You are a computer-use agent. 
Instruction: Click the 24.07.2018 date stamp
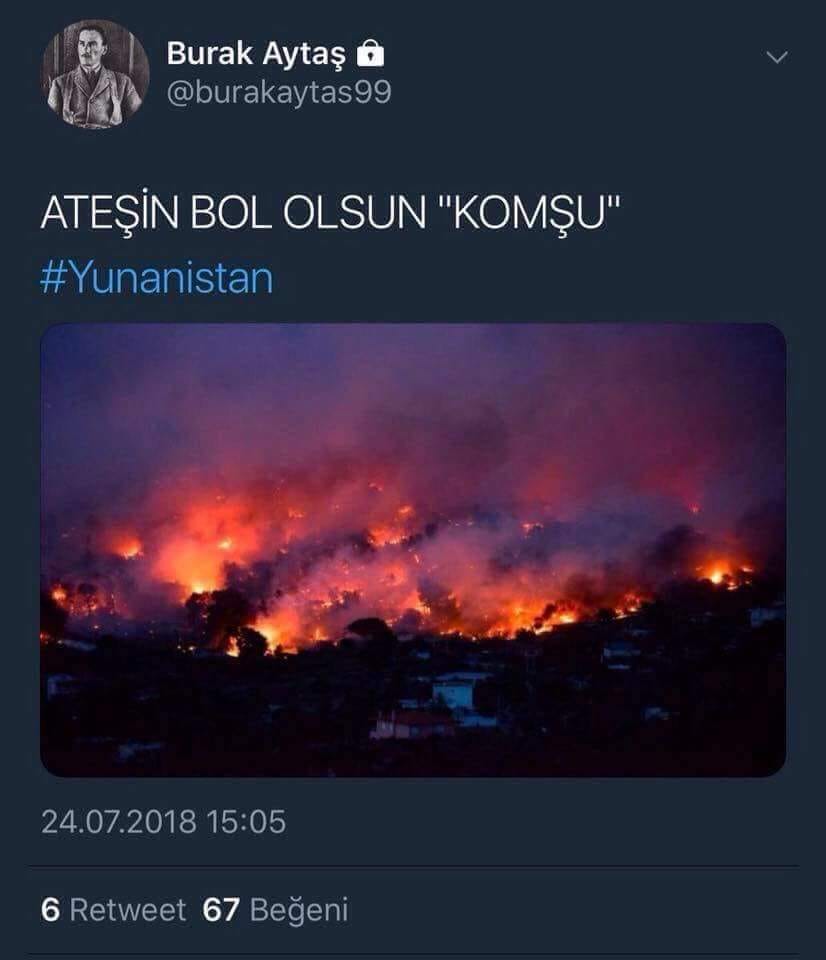119,822
